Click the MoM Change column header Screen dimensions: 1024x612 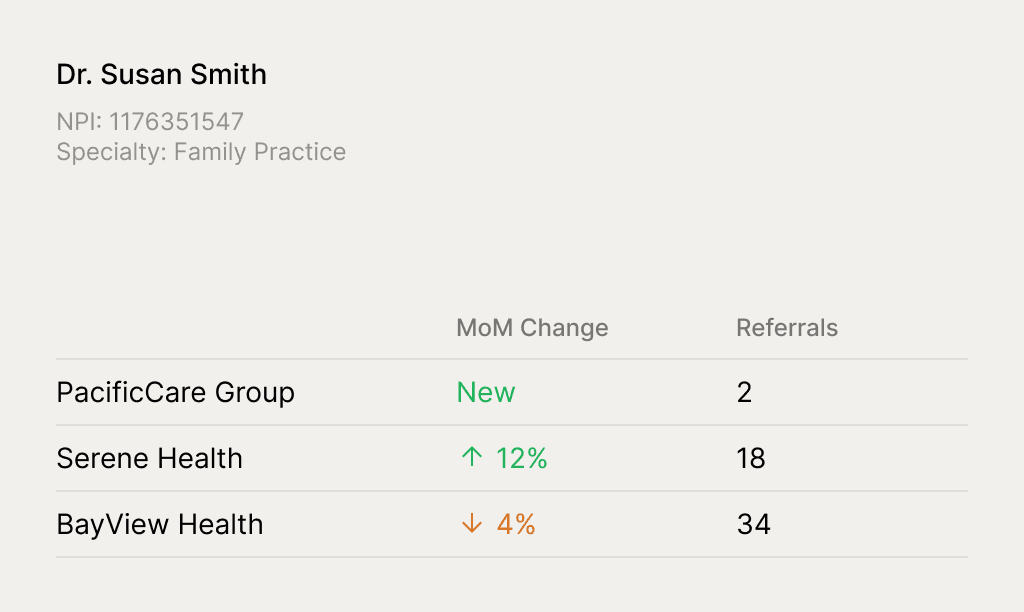click(532, 328)
